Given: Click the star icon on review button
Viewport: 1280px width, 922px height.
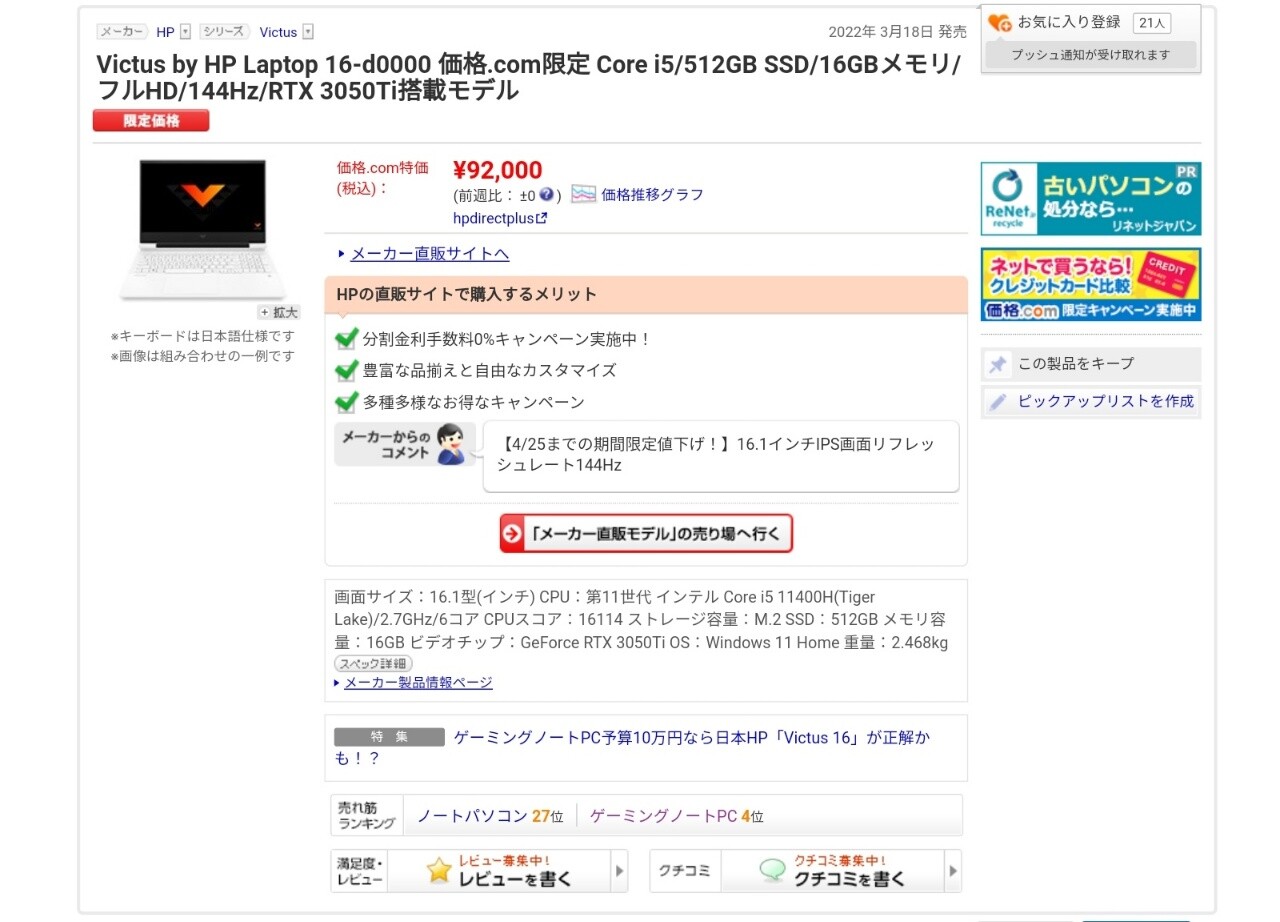Looking at the screenshot, I should 439,871.
